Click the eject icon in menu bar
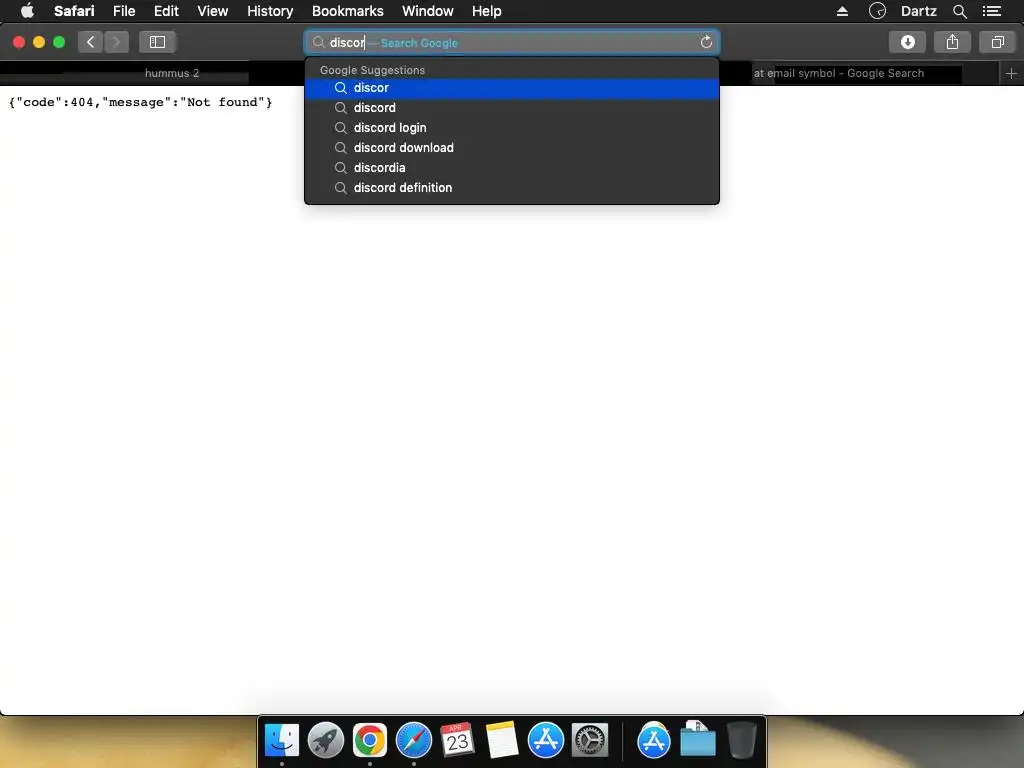 pos(842,11)
